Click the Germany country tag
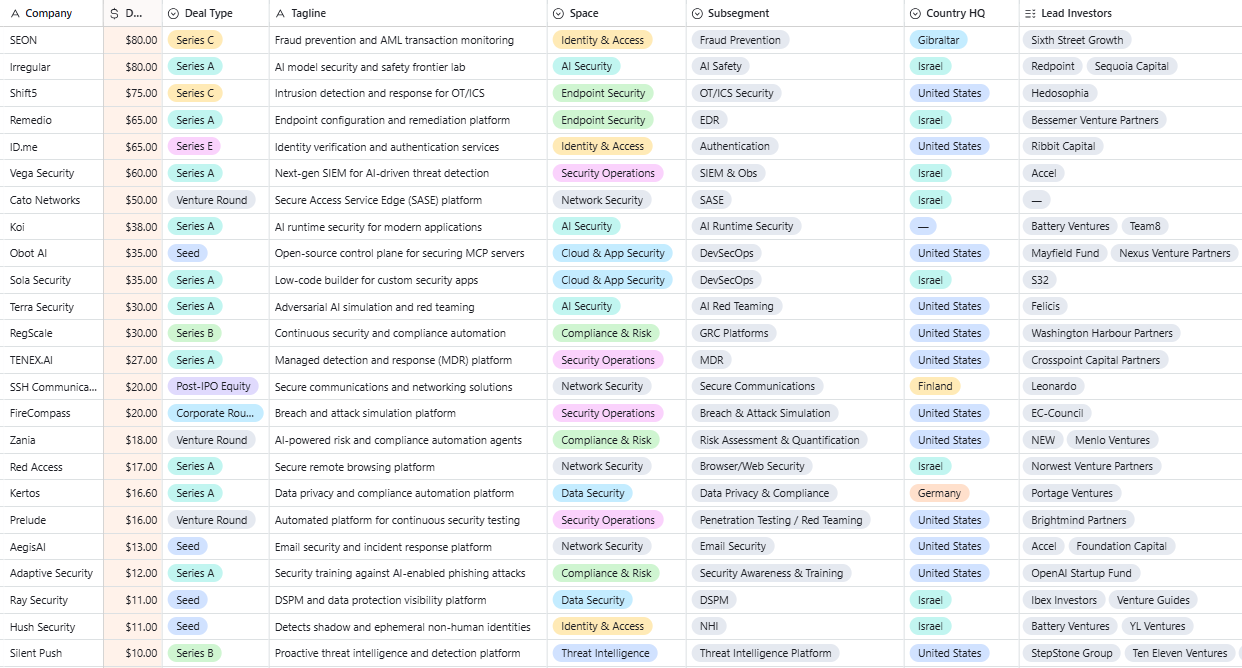This screenshot has width=1242, height=668. point(939,493)
